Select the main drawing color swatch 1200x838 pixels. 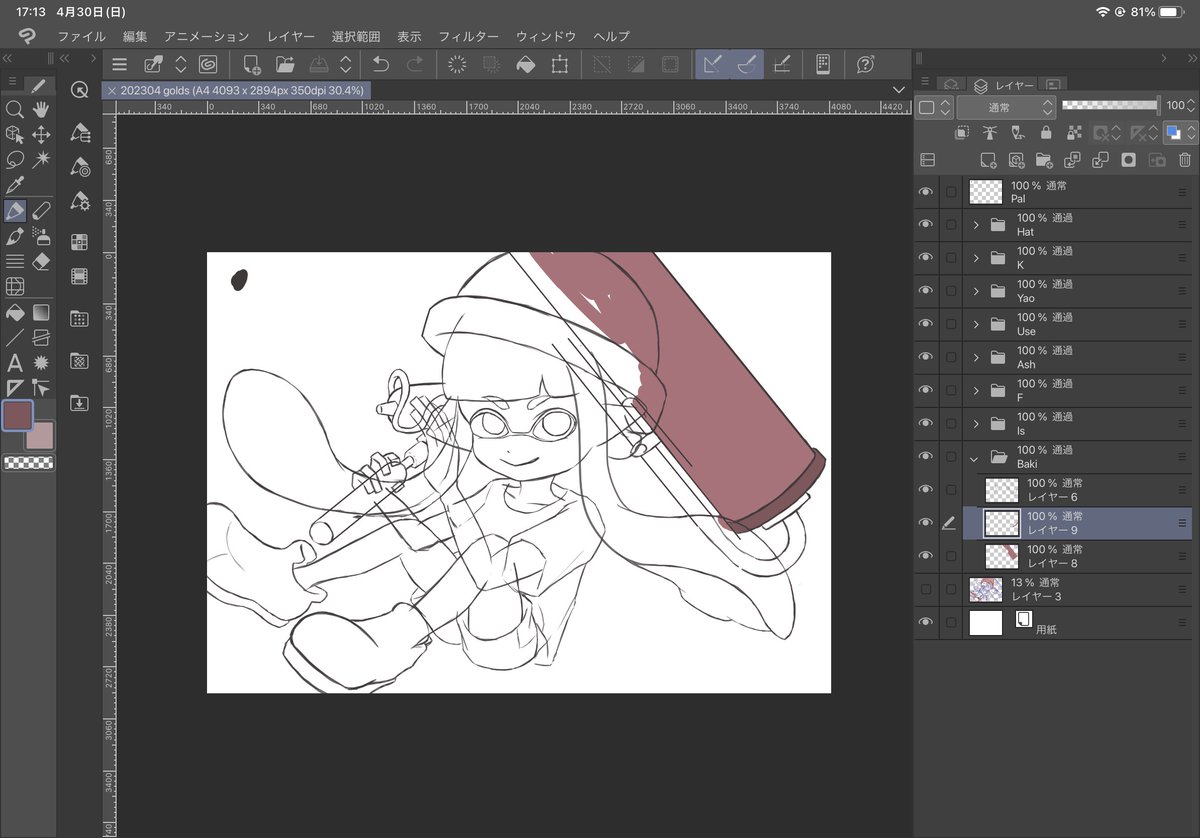(x=18, y=415)
